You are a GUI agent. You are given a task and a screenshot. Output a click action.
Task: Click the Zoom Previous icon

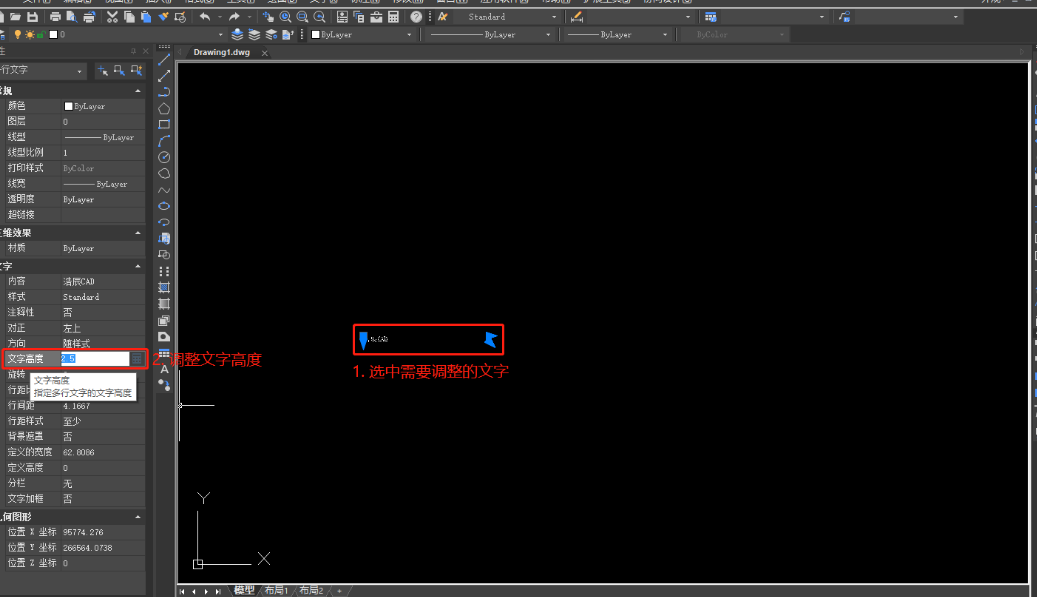[x=319, y=17]
